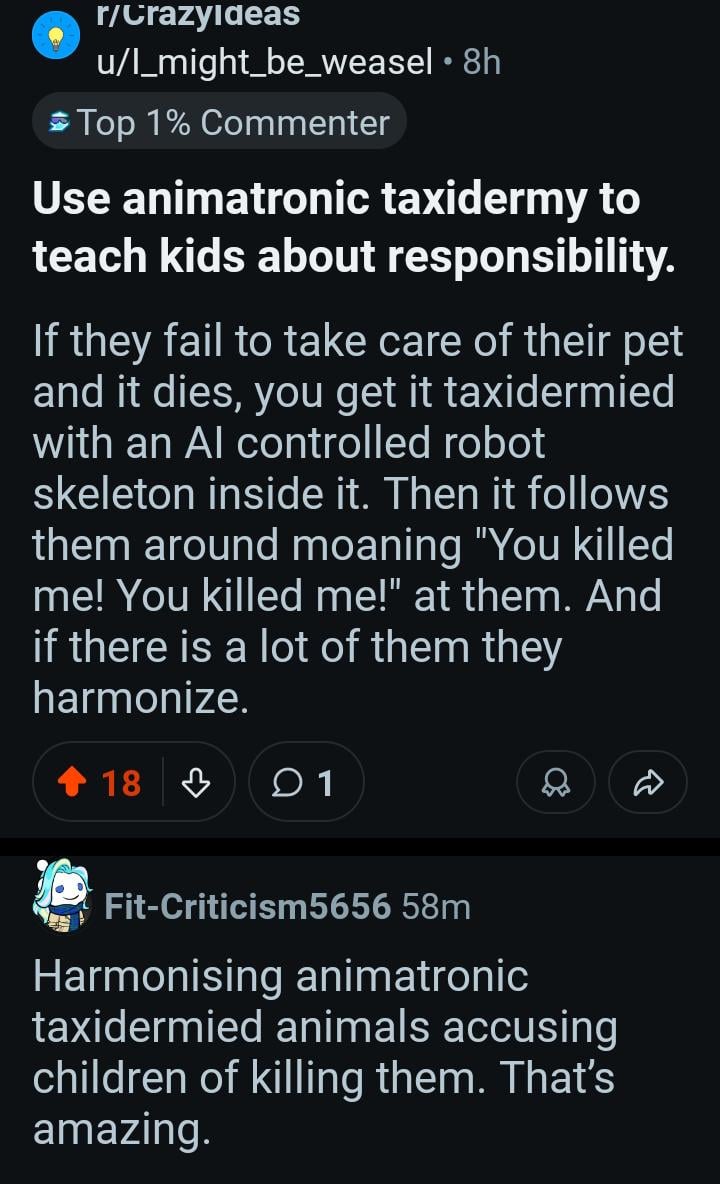Open the r/CrazyIdeas subreddit link
The width and height of the screenshot is (720, 1184).
(198, 14)
